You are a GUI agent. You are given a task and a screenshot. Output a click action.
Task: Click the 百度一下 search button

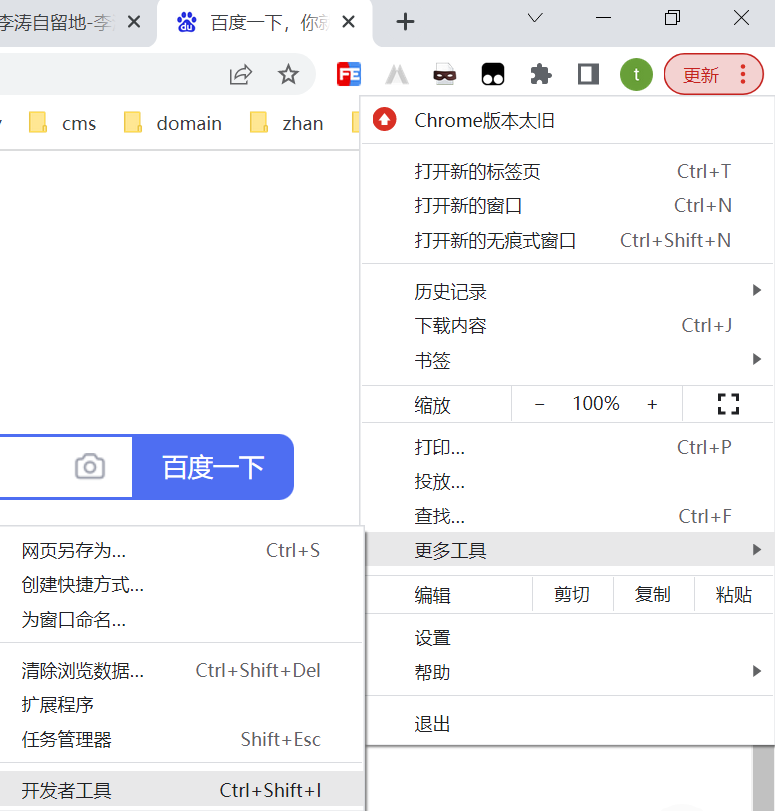coord(213,467)
